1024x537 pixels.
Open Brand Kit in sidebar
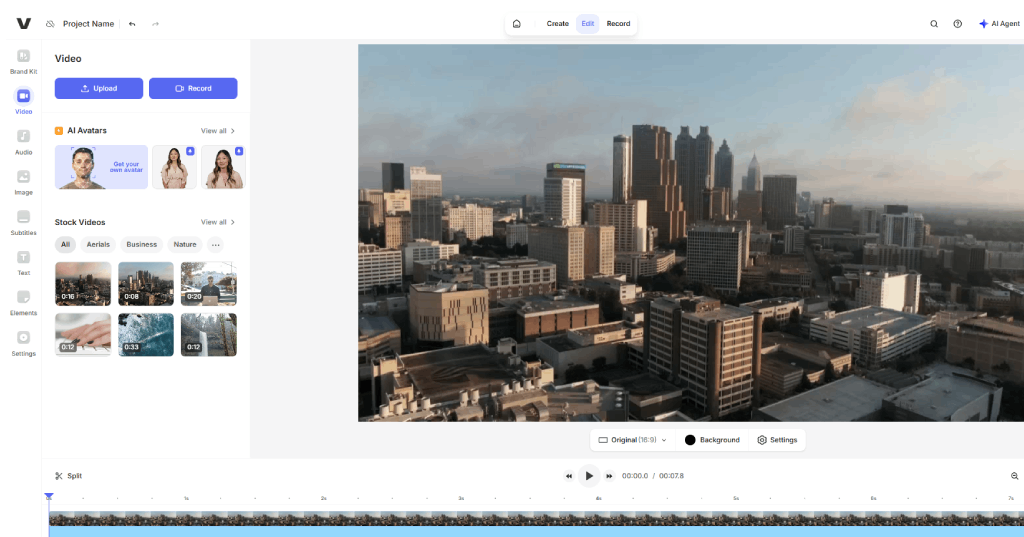[x=24, y=62]
